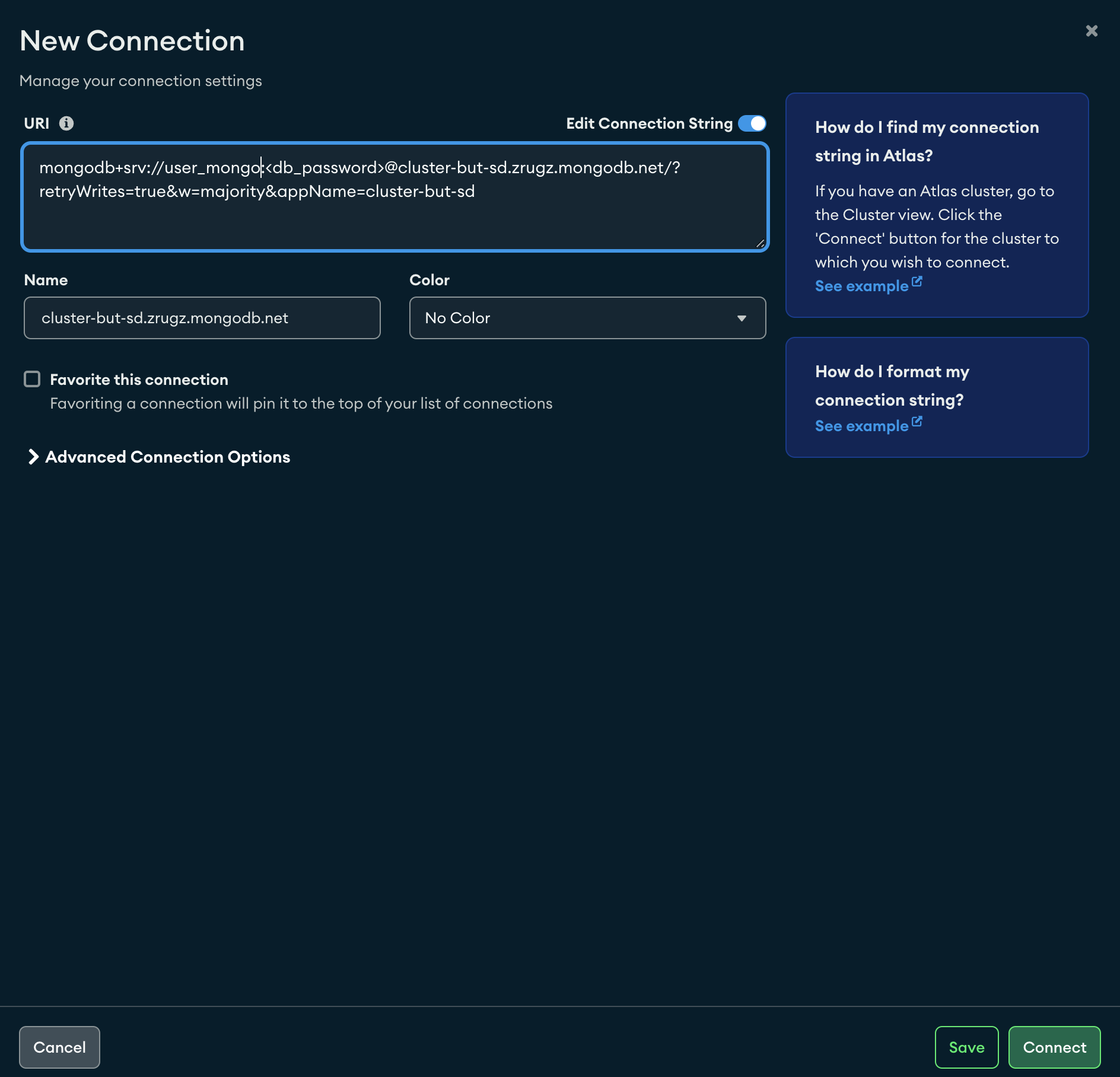This screenshot has width=1120, height=1077.
Task: Click external-link icon in format connection string card
Action: 917,422
